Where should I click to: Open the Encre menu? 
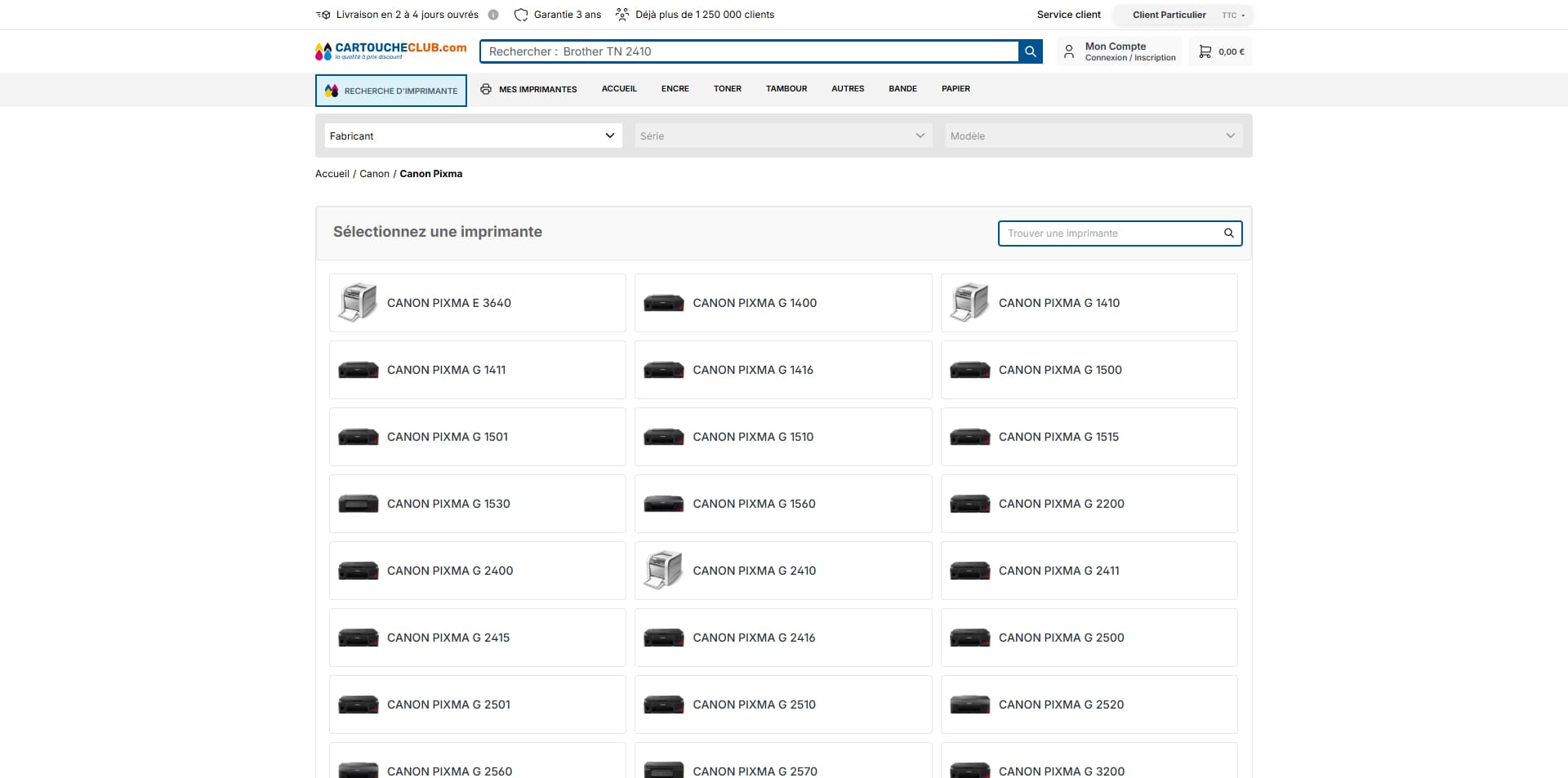click(x=675, y=89)
